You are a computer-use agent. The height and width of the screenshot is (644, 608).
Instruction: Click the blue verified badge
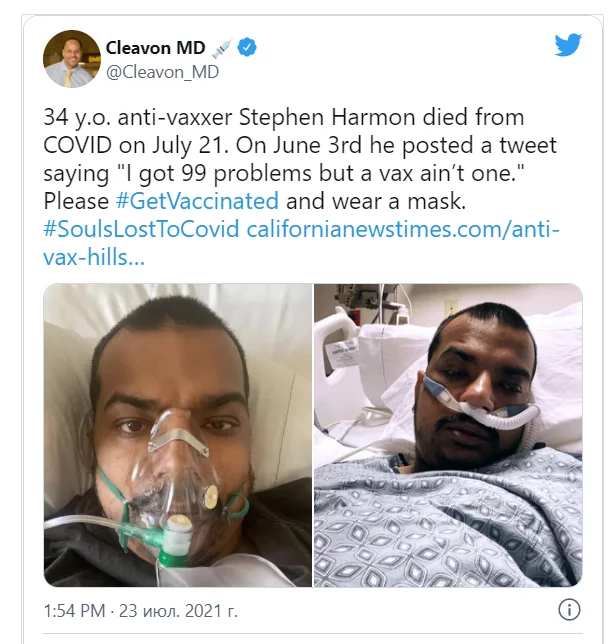tap(247, 48)
